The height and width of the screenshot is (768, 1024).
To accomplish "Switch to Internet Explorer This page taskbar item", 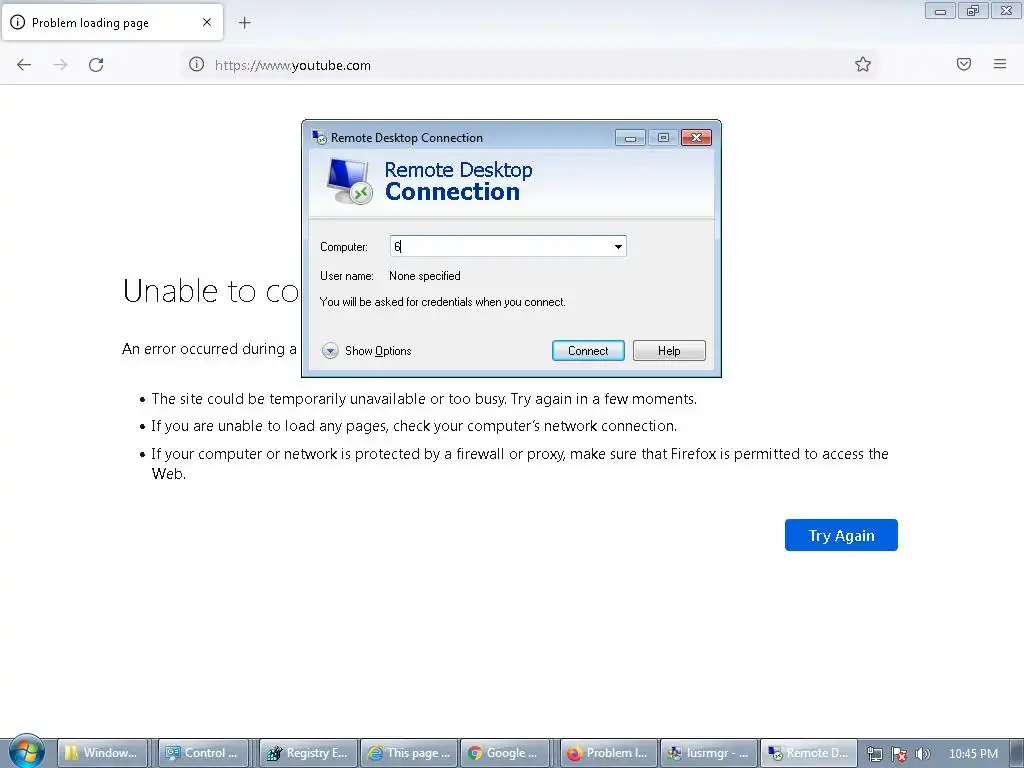I will [x=409, y=753].
